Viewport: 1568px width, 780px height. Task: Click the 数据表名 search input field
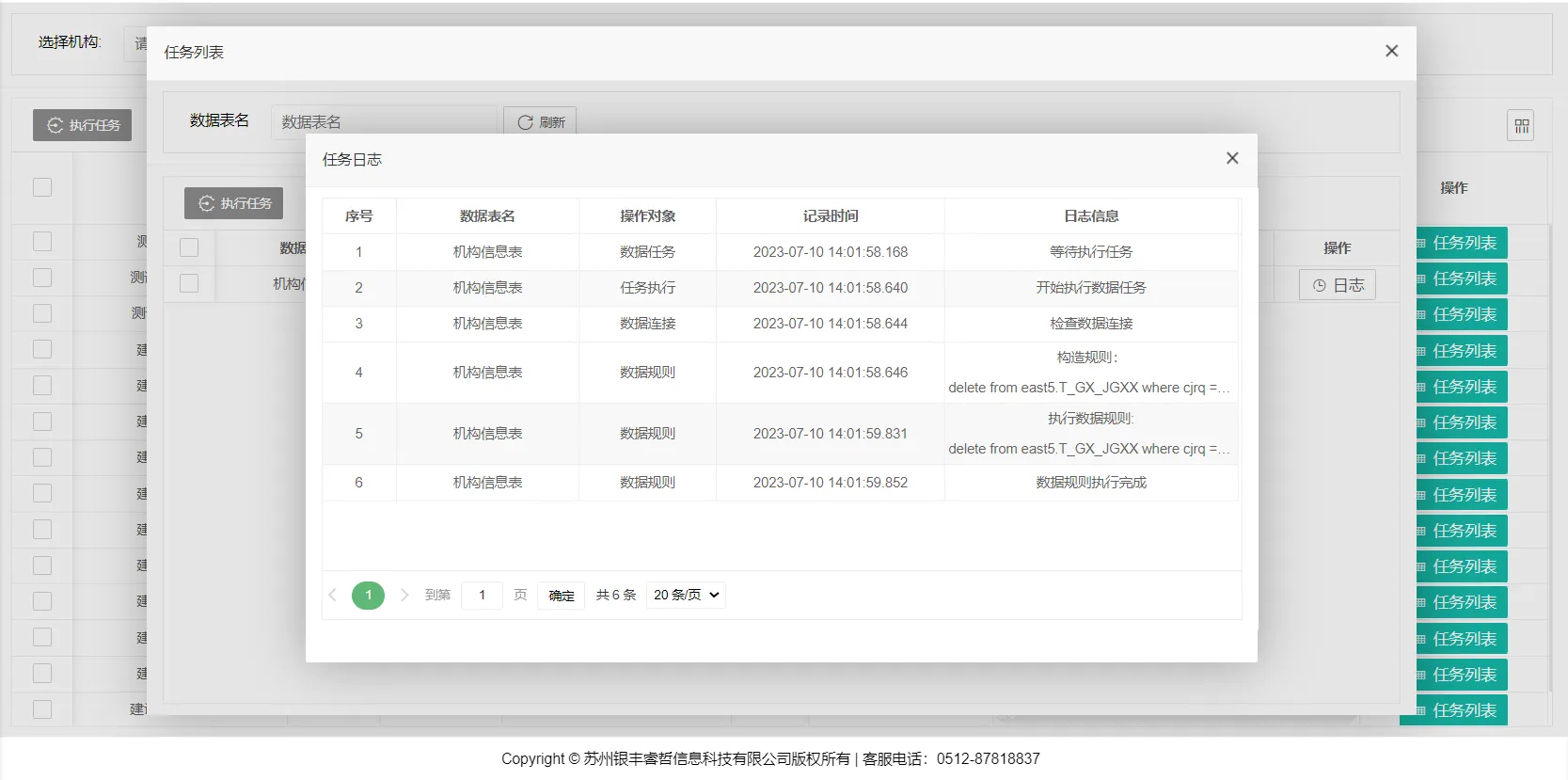click(384, 122)
